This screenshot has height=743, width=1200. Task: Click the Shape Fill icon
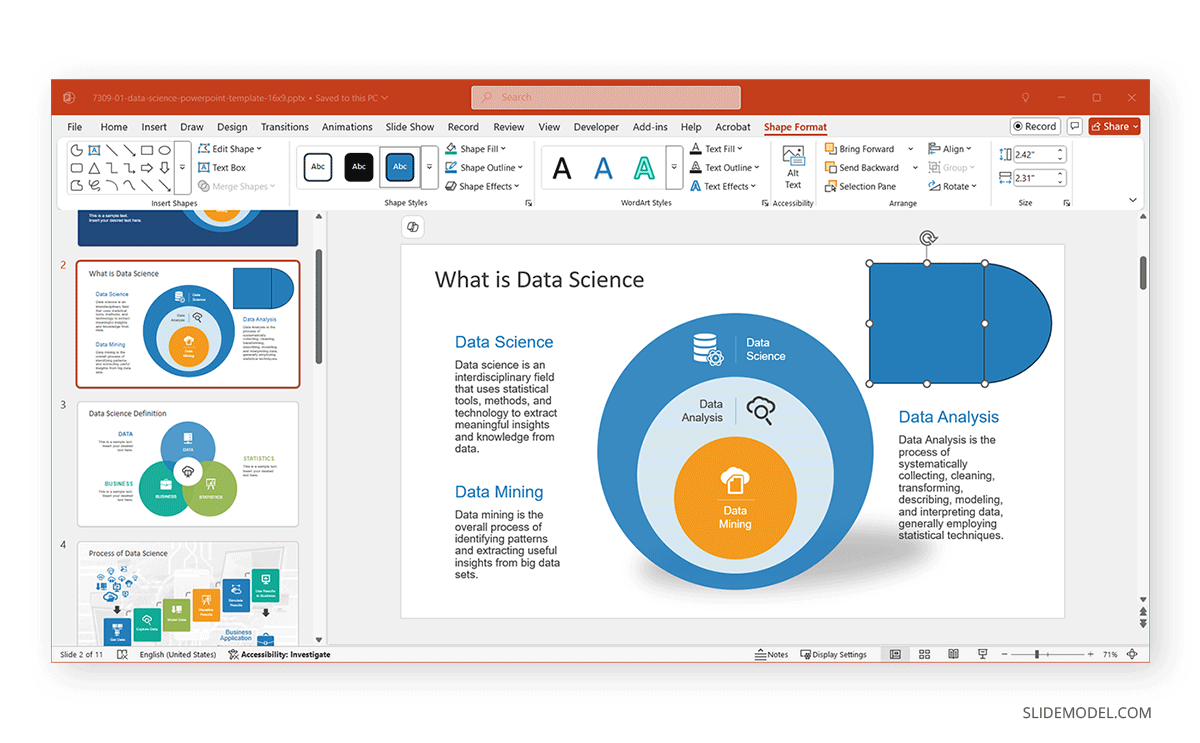click(449, 148)
